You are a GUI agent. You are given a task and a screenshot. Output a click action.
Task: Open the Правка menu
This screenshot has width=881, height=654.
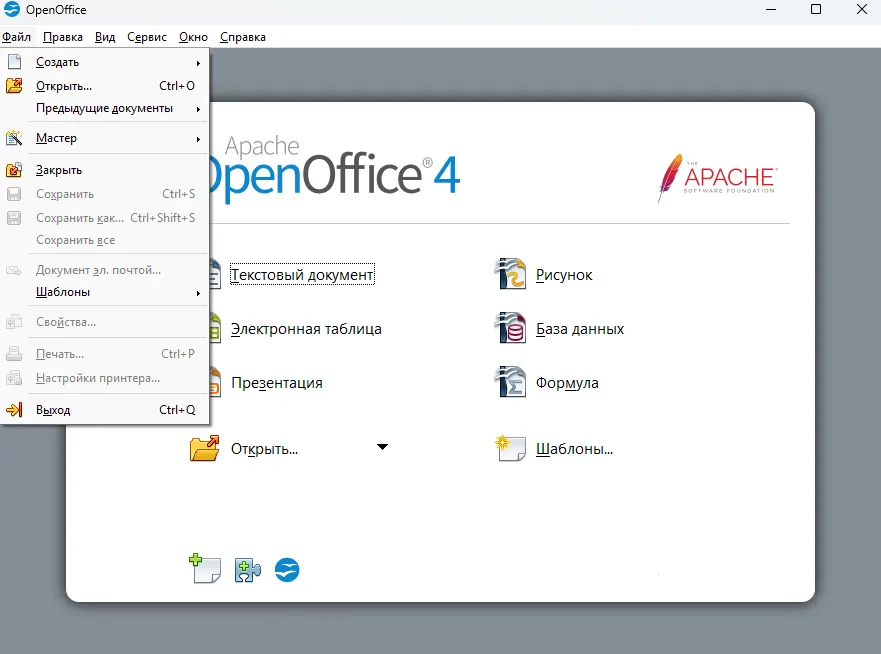point(62,36)
